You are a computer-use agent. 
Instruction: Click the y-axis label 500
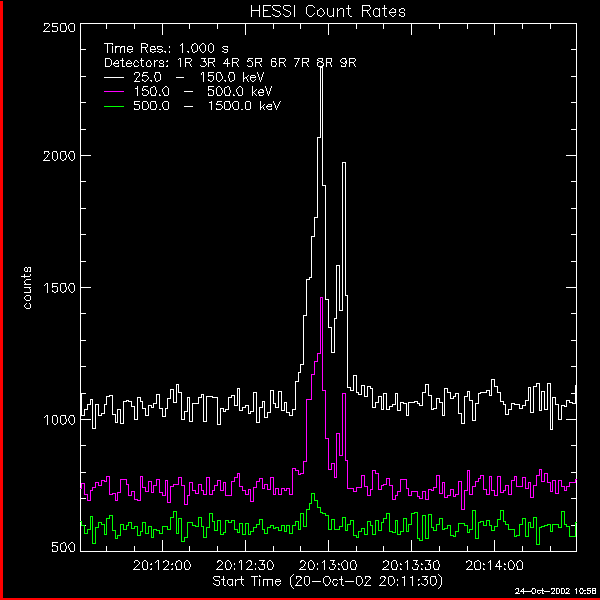click(x=64, y=548)
